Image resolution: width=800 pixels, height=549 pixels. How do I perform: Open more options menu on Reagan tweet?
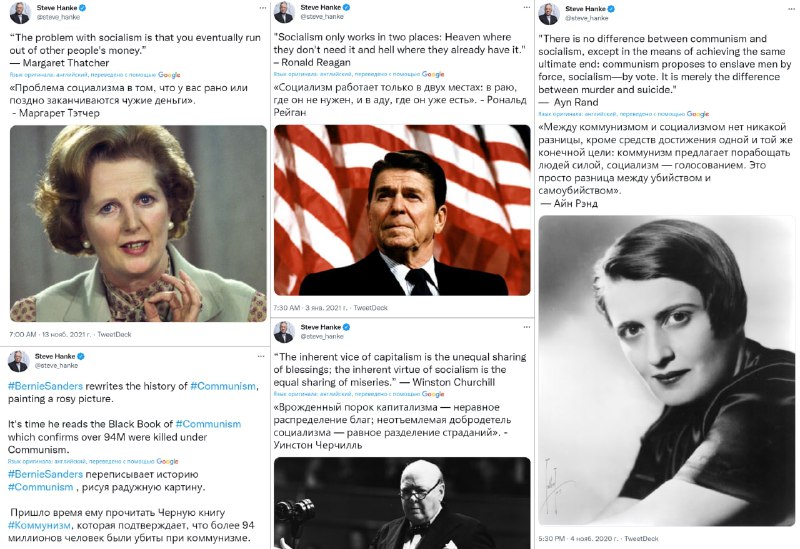coord(526,7)
